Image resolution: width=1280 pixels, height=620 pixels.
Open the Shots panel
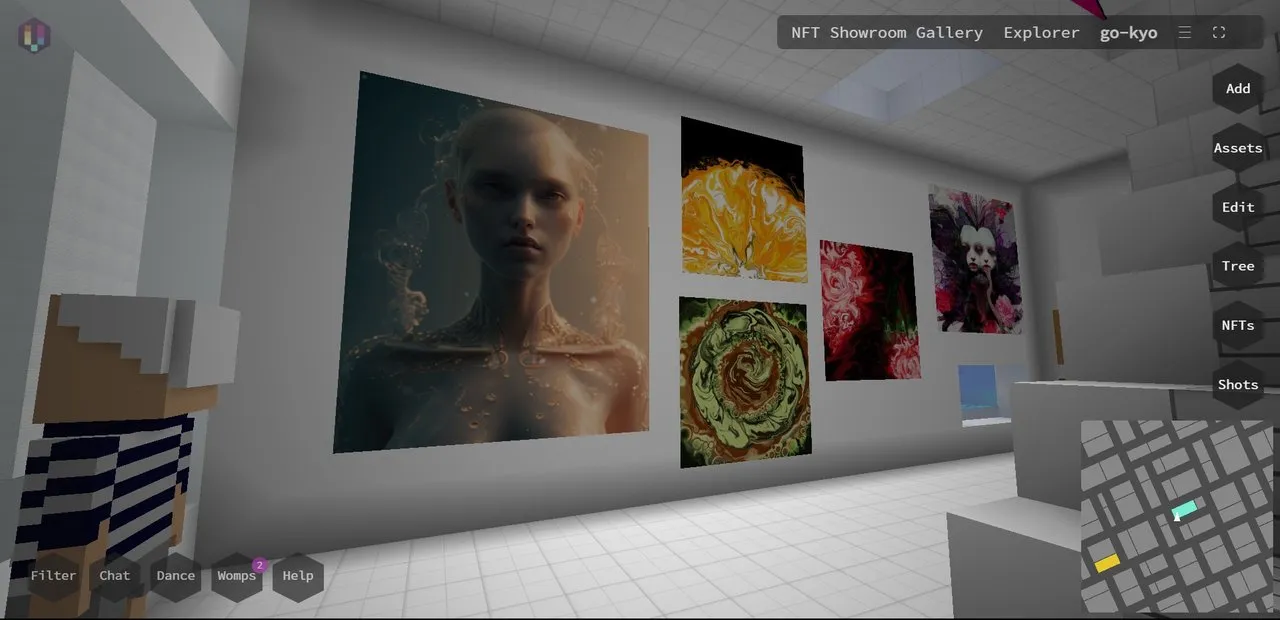pos(1238,384)
